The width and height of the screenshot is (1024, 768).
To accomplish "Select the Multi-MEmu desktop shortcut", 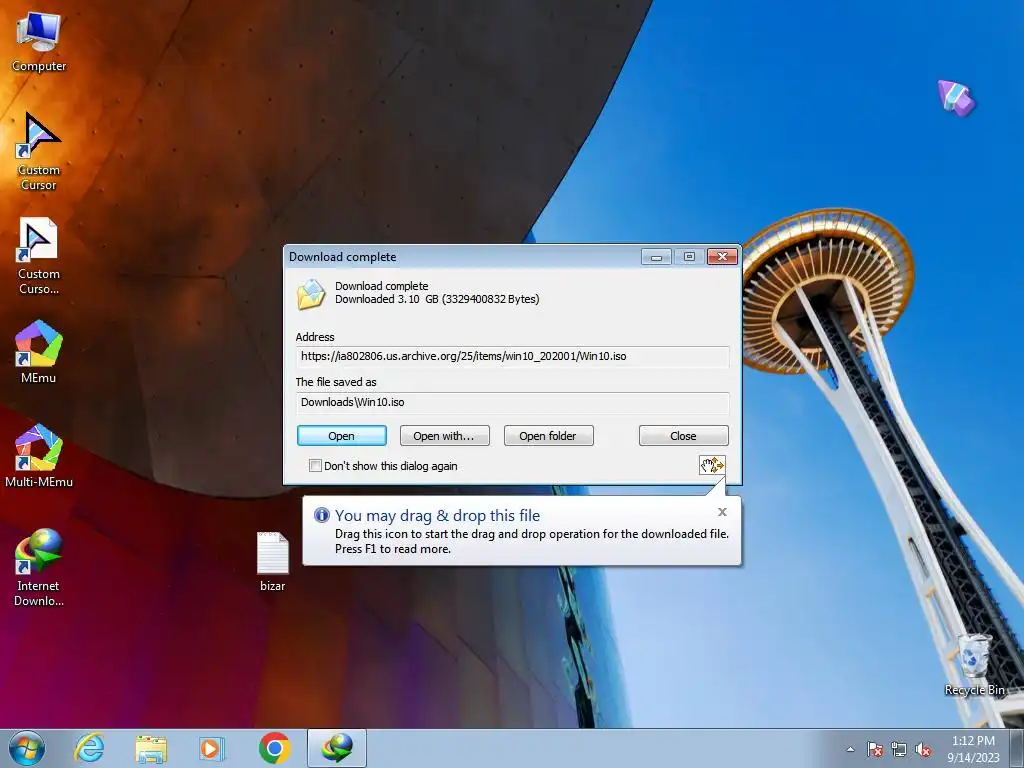I will [39, 456].
